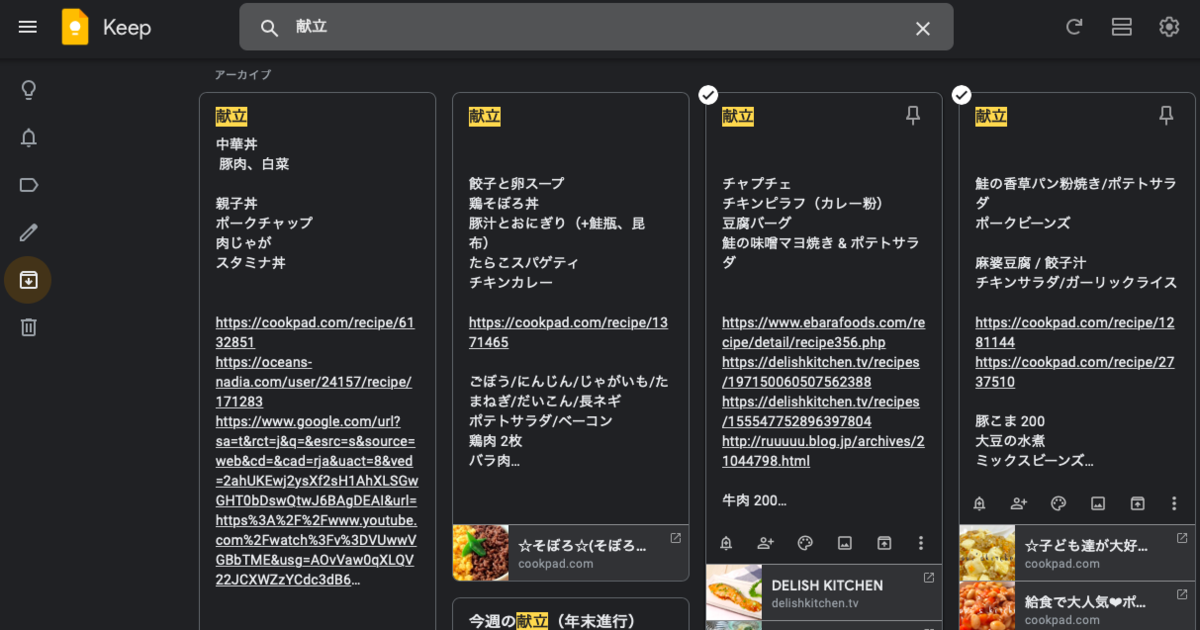Open Reminders from the sidebar
This screenshot has width=1200, height=630.
click(x=28, y=137)
